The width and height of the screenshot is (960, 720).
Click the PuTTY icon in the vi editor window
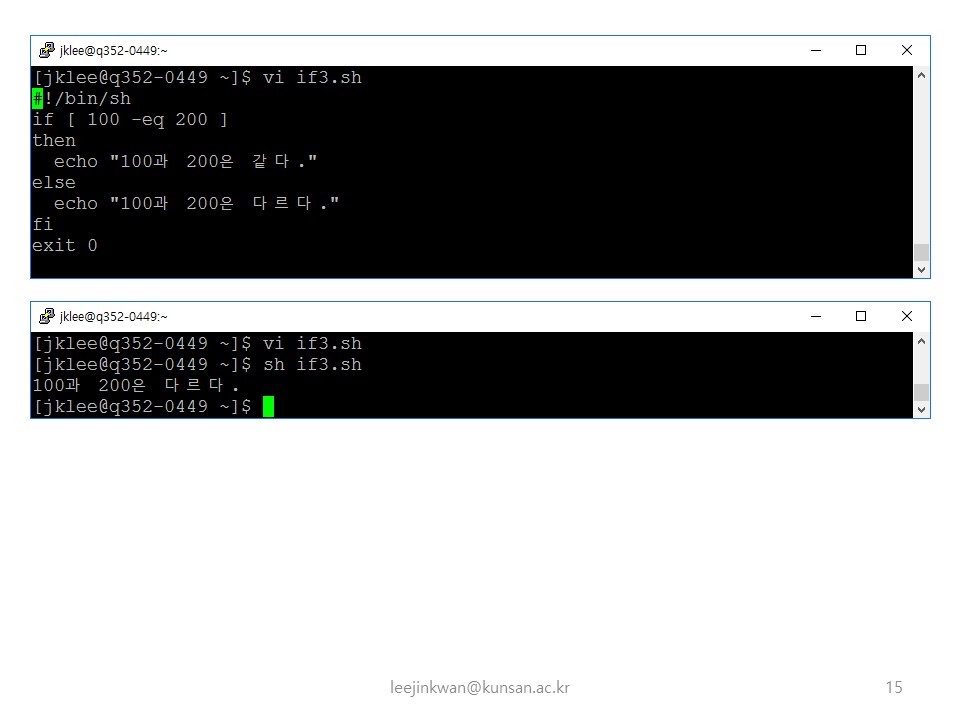click(46, 50)
